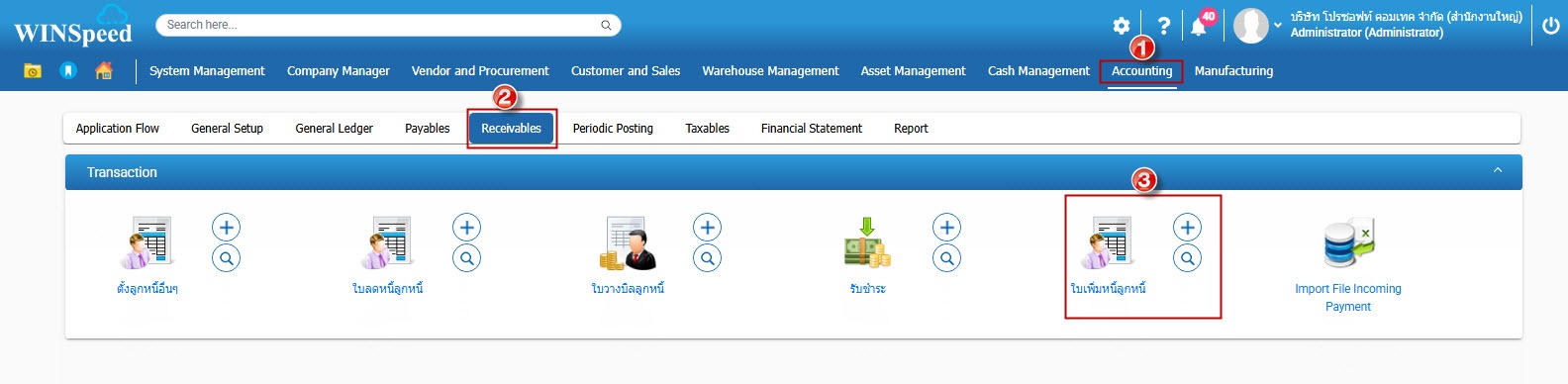The width and height of the screenshot is (1568, 384).
Task: Open Import File Incoming Payment link
Action: [1348, 298]
